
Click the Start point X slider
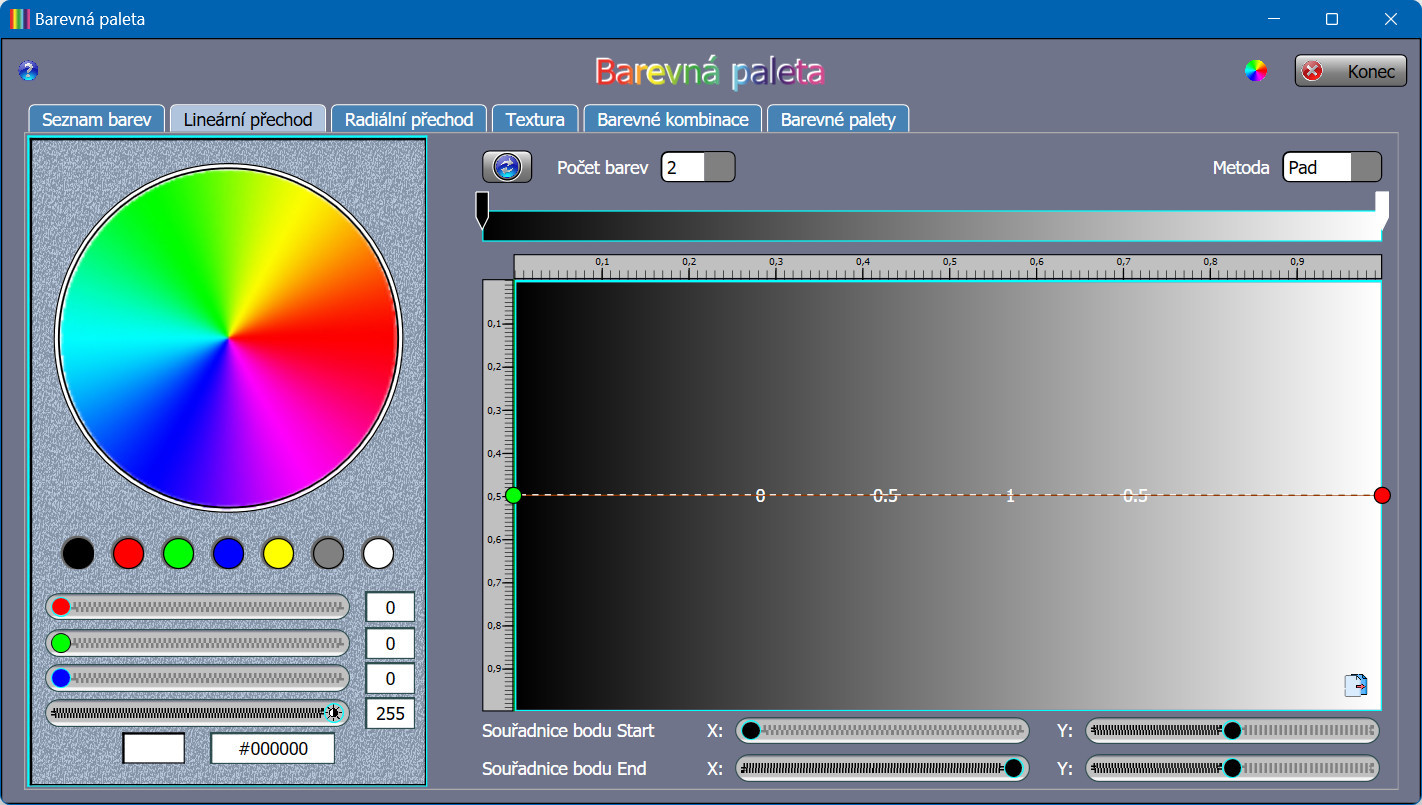[882, 731]
